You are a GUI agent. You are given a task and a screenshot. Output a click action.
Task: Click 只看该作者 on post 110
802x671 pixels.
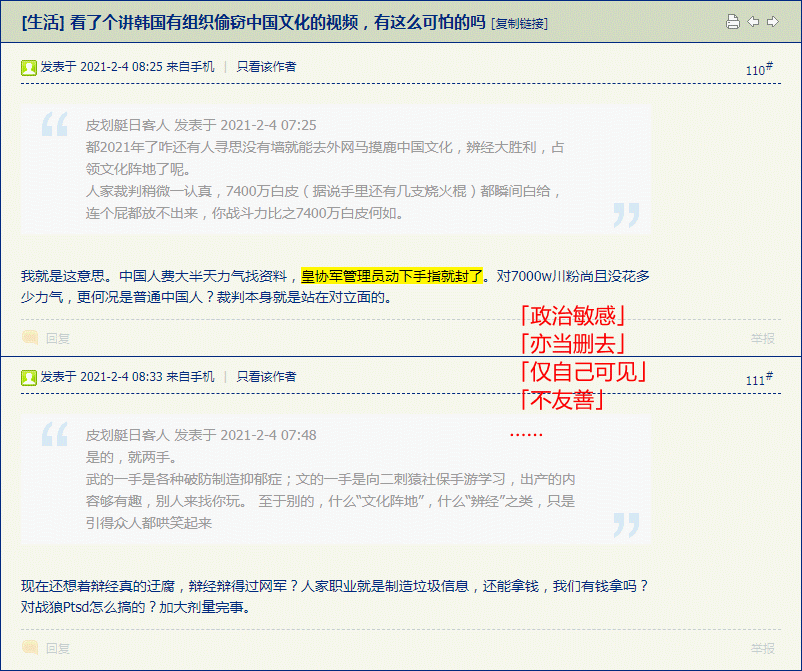[x=266, y=66]
